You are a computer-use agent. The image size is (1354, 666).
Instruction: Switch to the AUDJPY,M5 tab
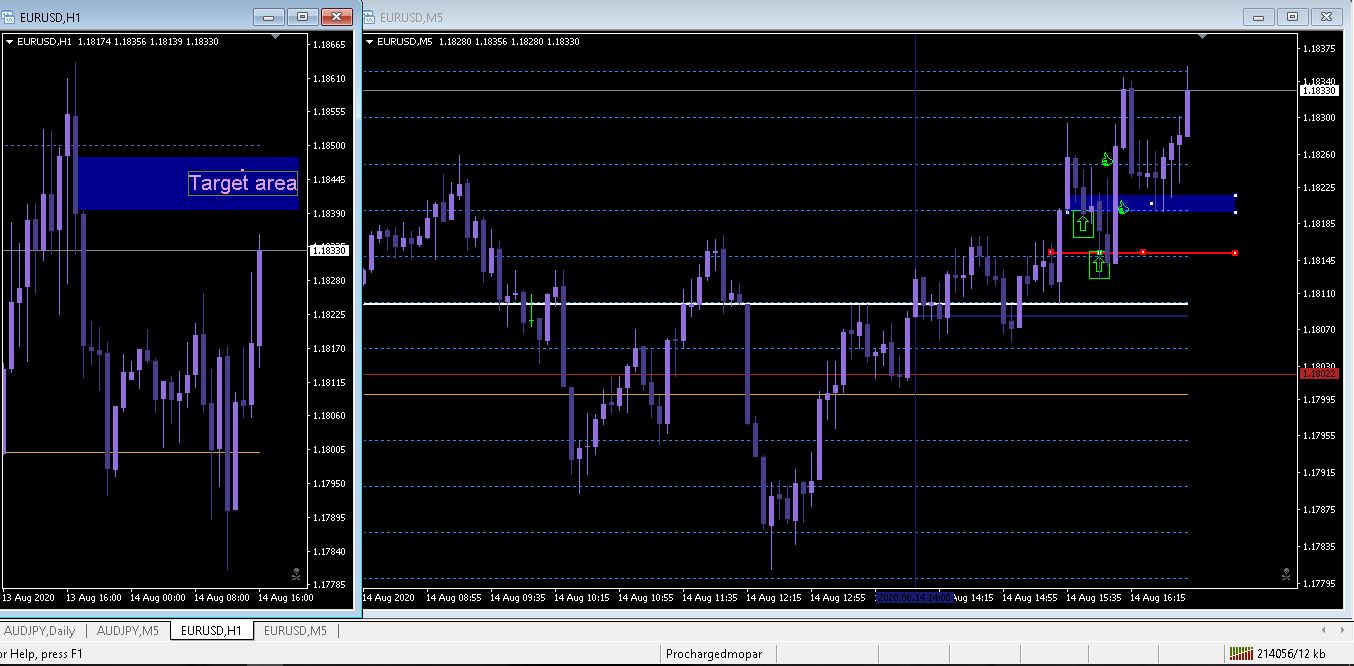pos(126,631)
